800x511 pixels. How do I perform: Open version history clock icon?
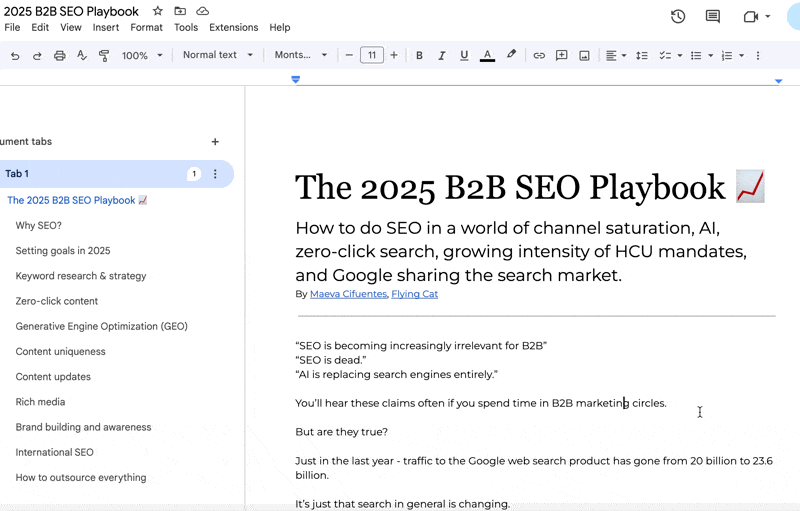[678, 16]
